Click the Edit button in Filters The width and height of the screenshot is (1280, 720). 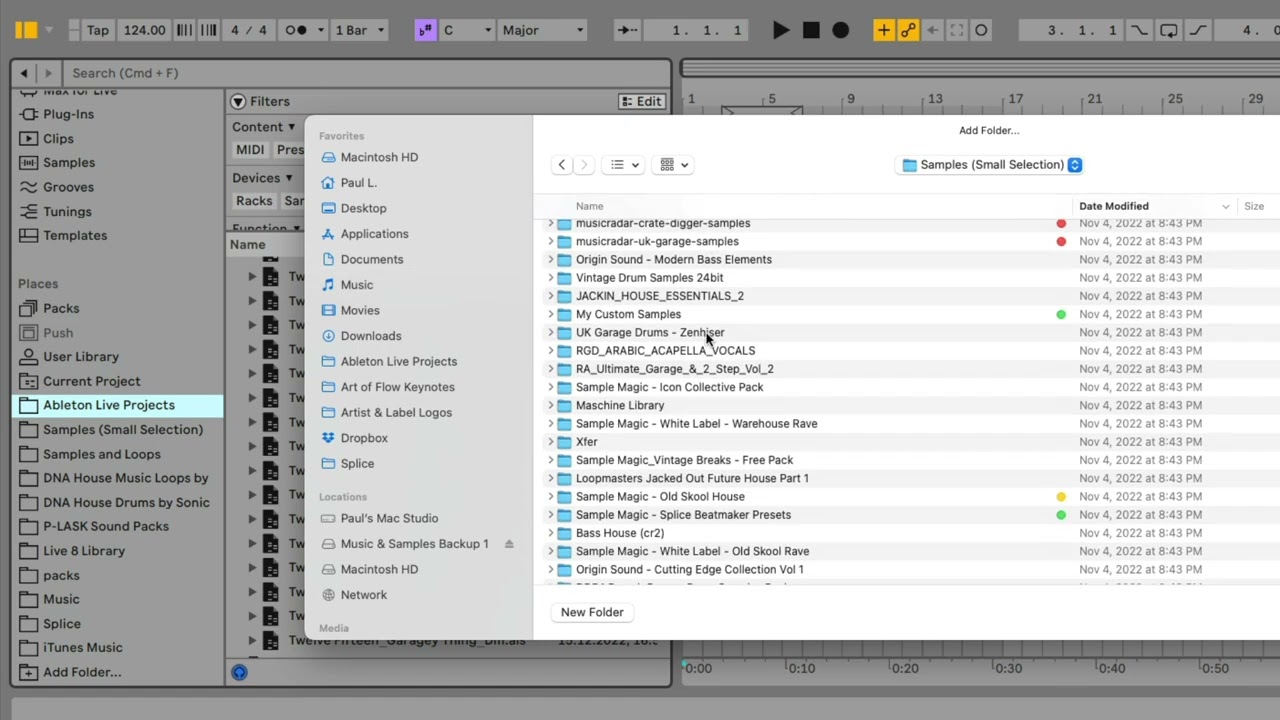(641, 101)
